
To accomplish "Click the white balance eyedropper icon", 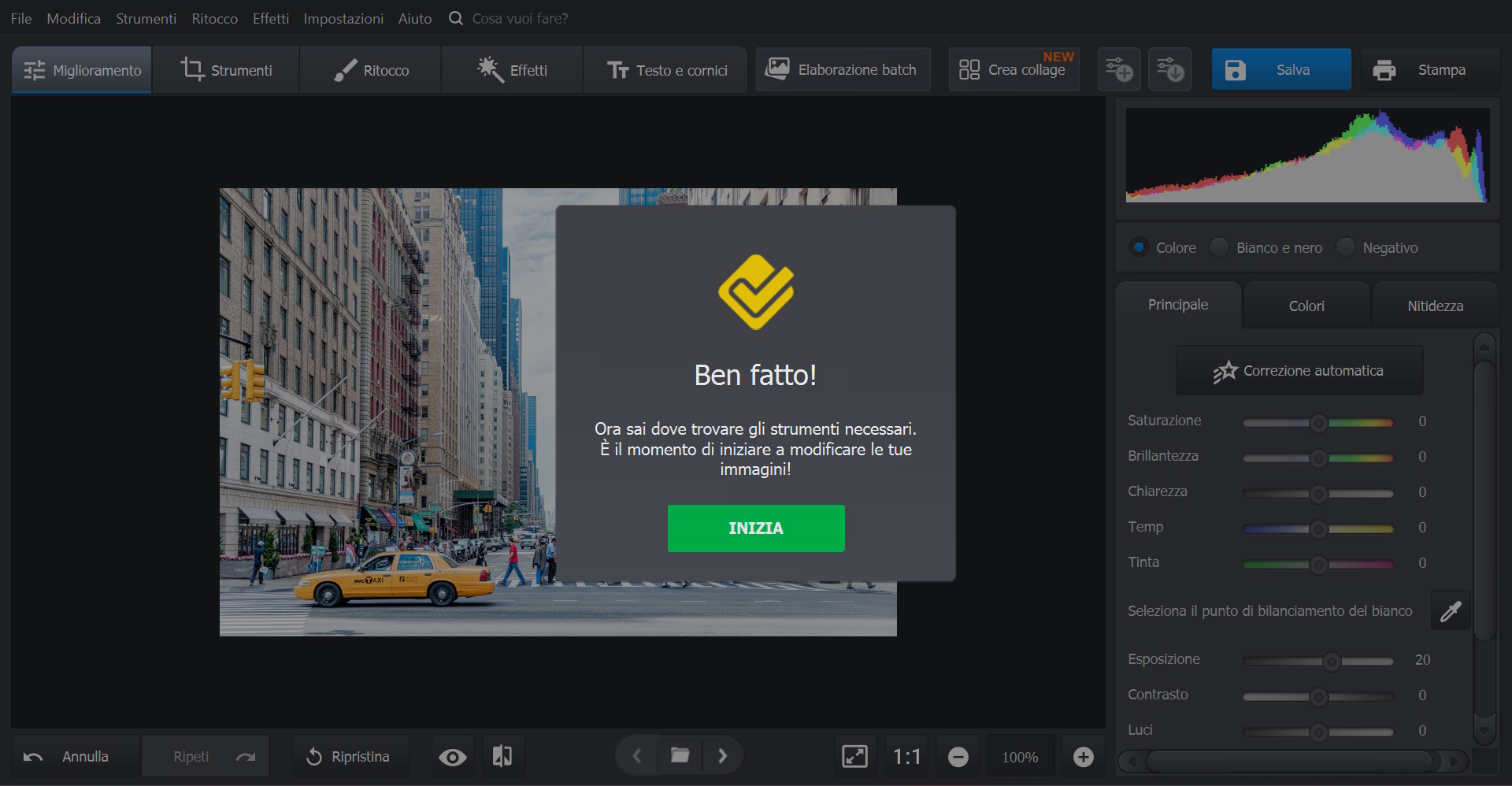I will point(1451,611).
